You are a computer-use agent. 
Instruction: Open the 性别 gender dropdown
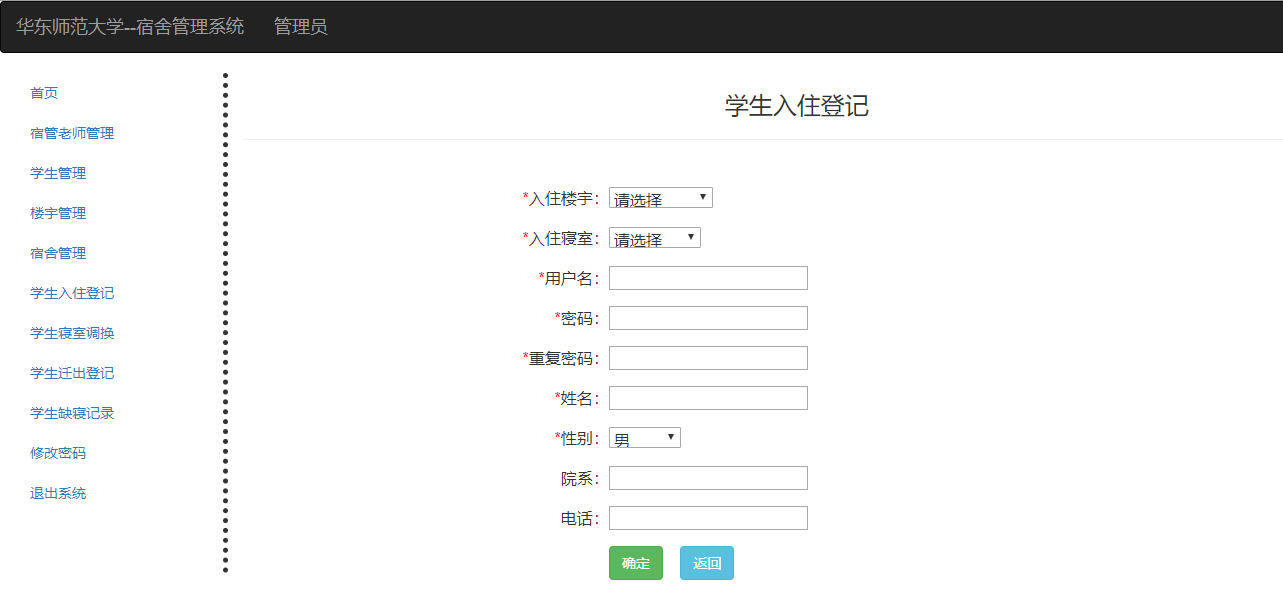644,438
